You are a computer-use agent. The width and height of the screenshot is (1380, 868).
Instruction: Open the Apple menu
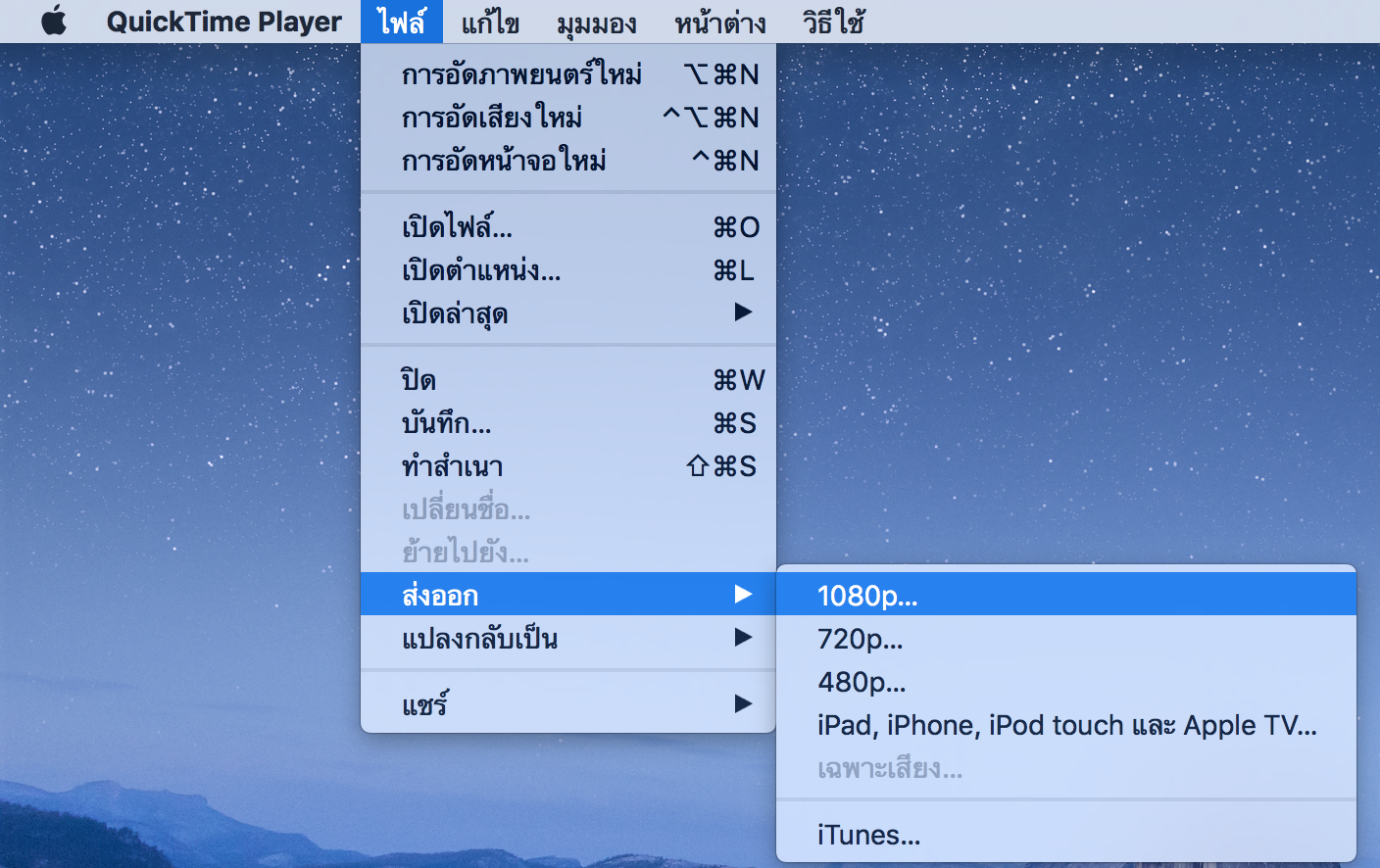coord(54,21)
